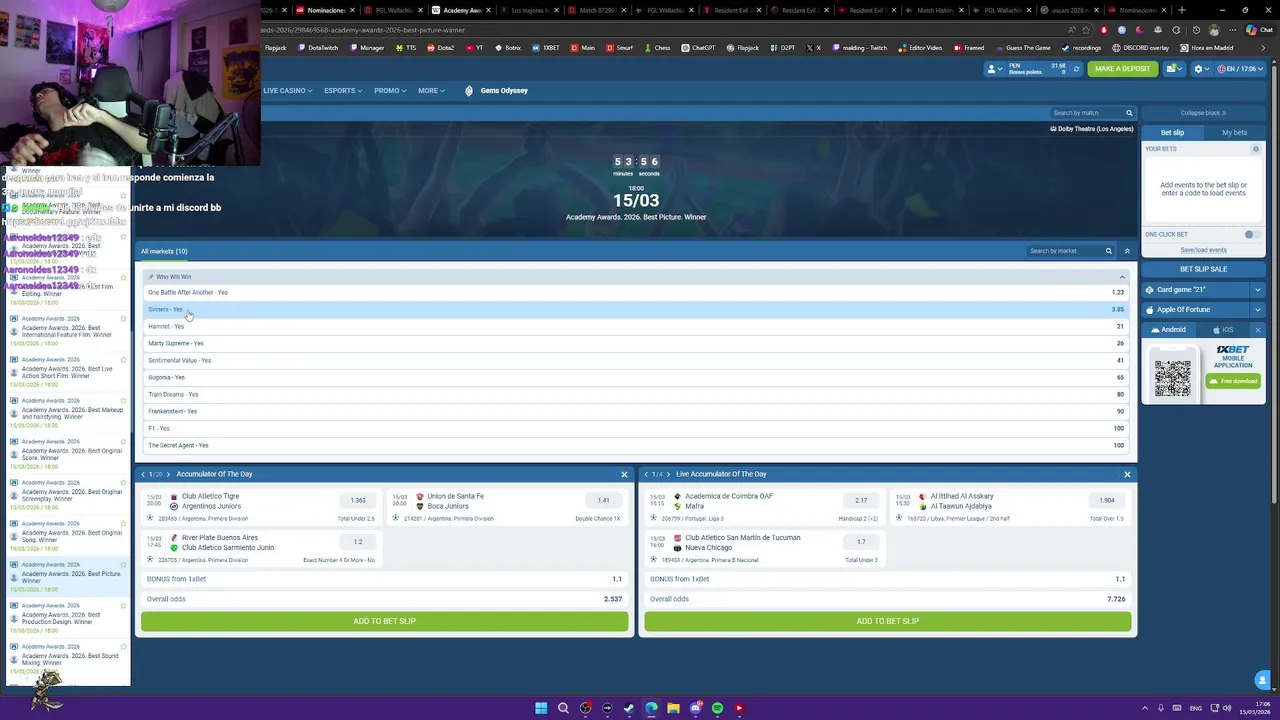Open Spotify from the taskbar
Screen dimensions: 1280x720
click(717, 708)
